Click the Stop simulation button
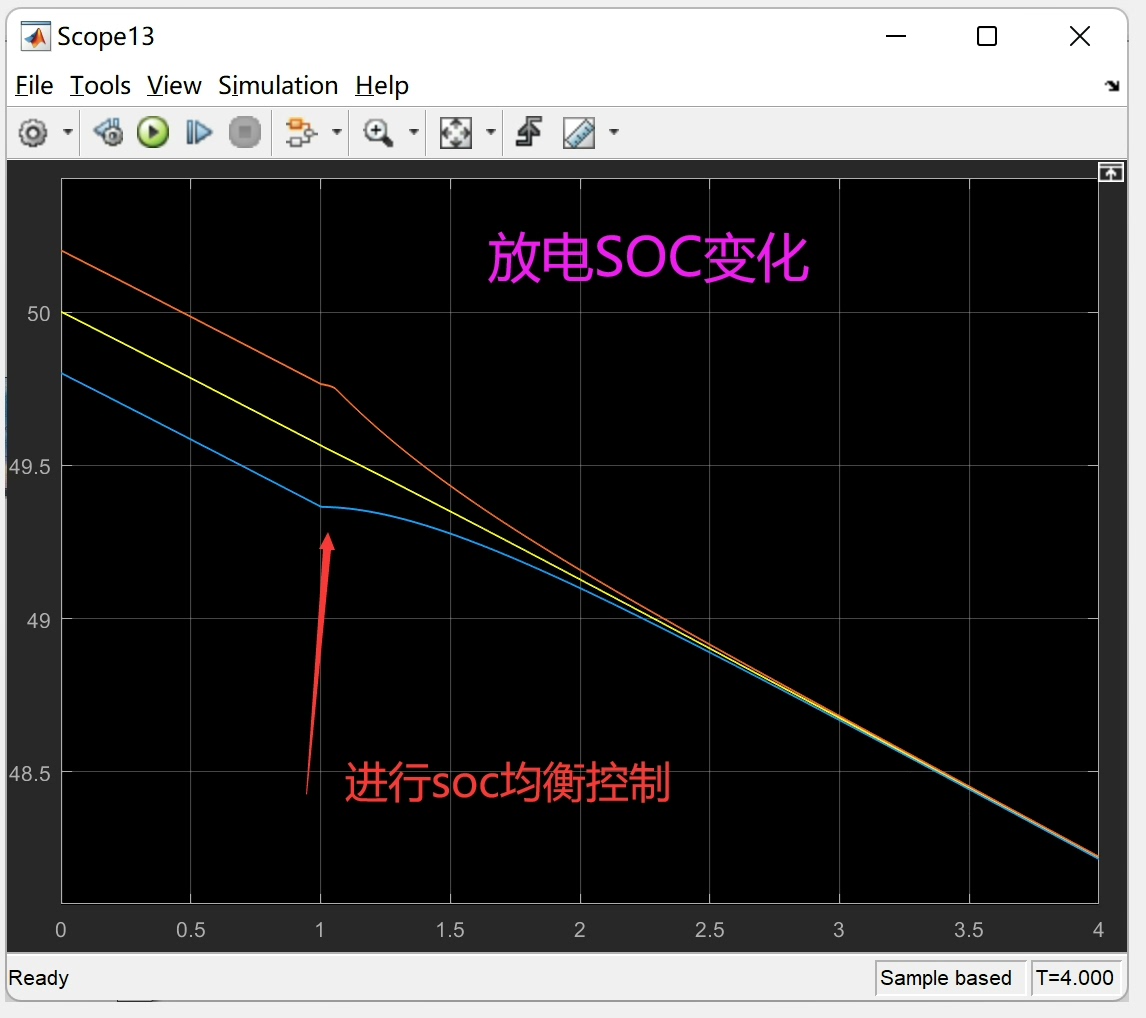This screenshot has width=1146, height=1018. coord(245,133)
